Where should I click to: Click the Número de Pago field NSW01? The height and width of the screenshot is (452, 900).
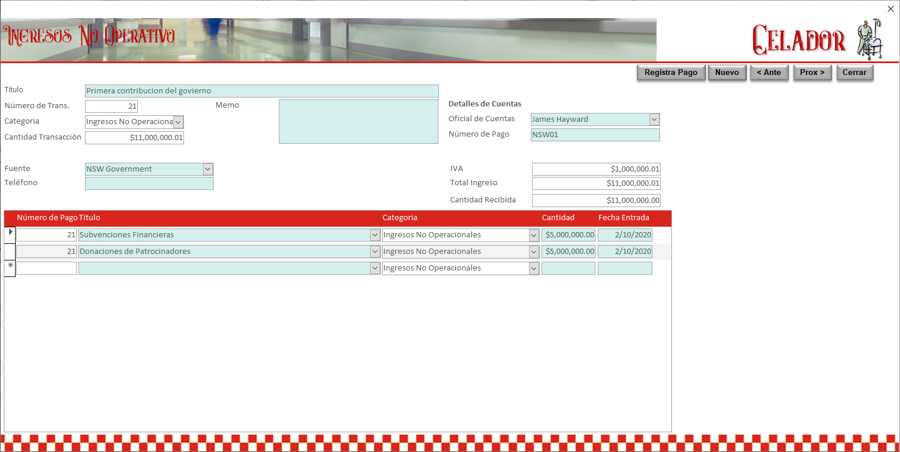coord(595,135)
